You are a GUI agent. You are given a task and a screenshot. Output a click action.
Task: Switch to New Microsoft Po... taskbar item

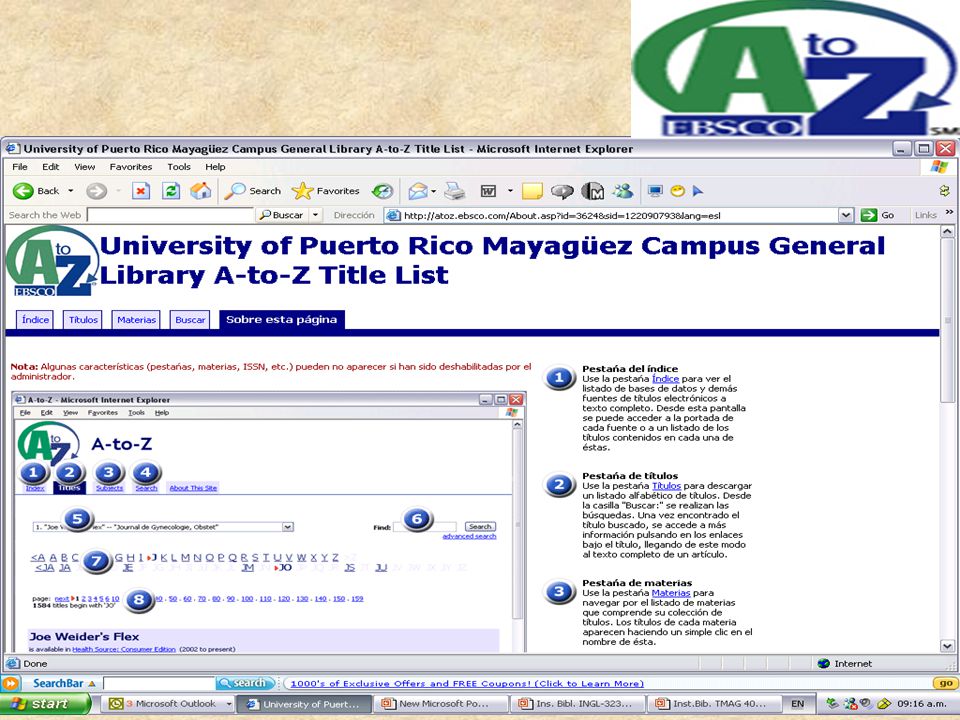[x=441, y=704]
